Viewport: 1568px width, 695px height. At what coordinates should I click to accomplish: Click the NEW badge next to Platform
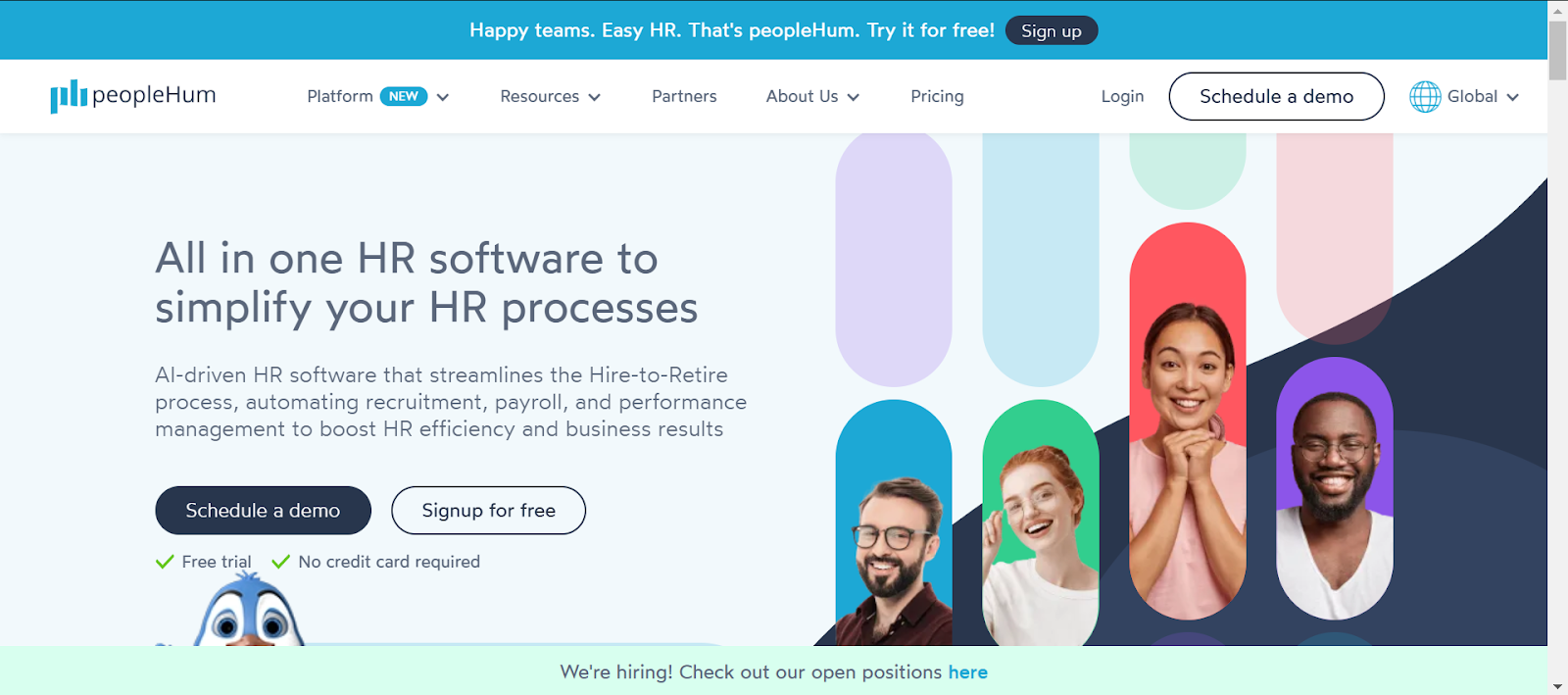404,96
